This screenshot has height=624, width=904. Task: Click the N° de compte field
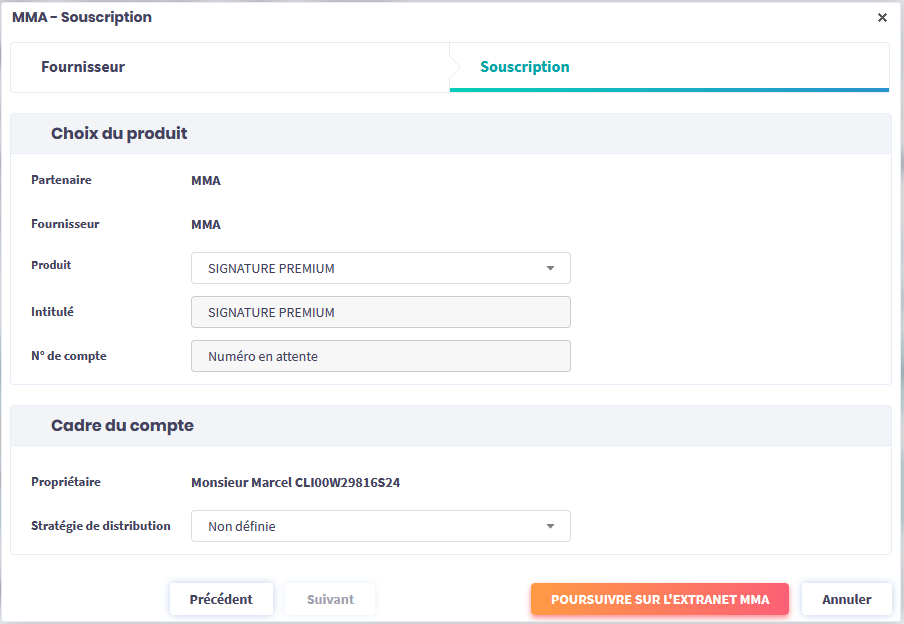click(380, 356)
